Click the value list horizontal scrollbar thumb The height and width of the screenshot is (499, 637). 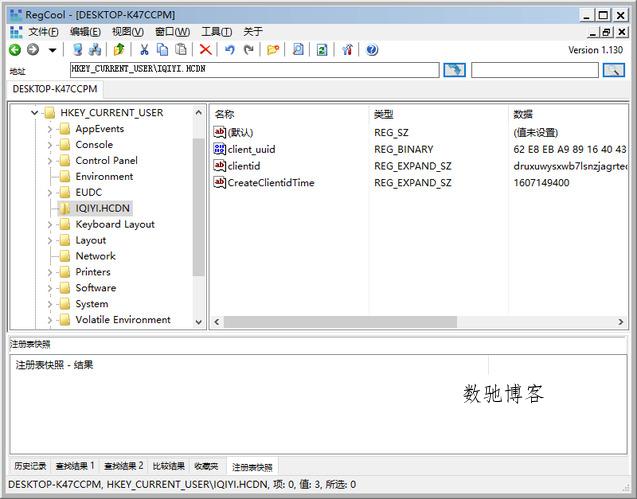coord(340,322)
